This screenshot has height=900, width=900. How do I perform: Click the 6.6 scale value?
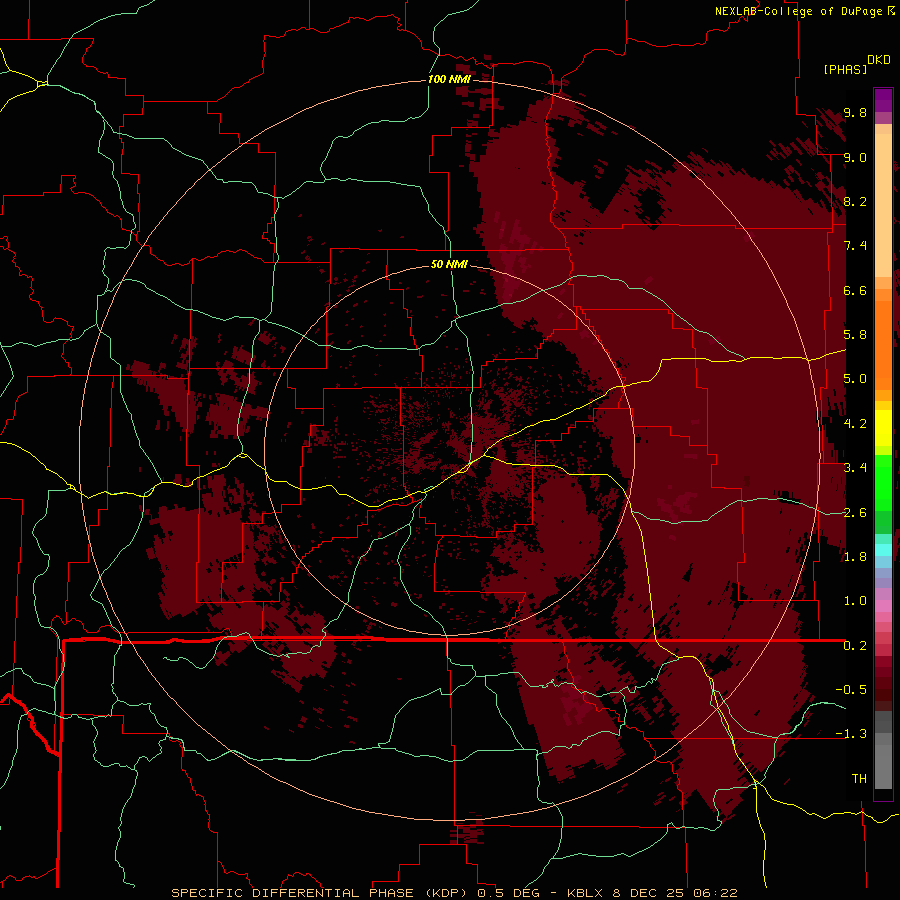pos(855,290)
